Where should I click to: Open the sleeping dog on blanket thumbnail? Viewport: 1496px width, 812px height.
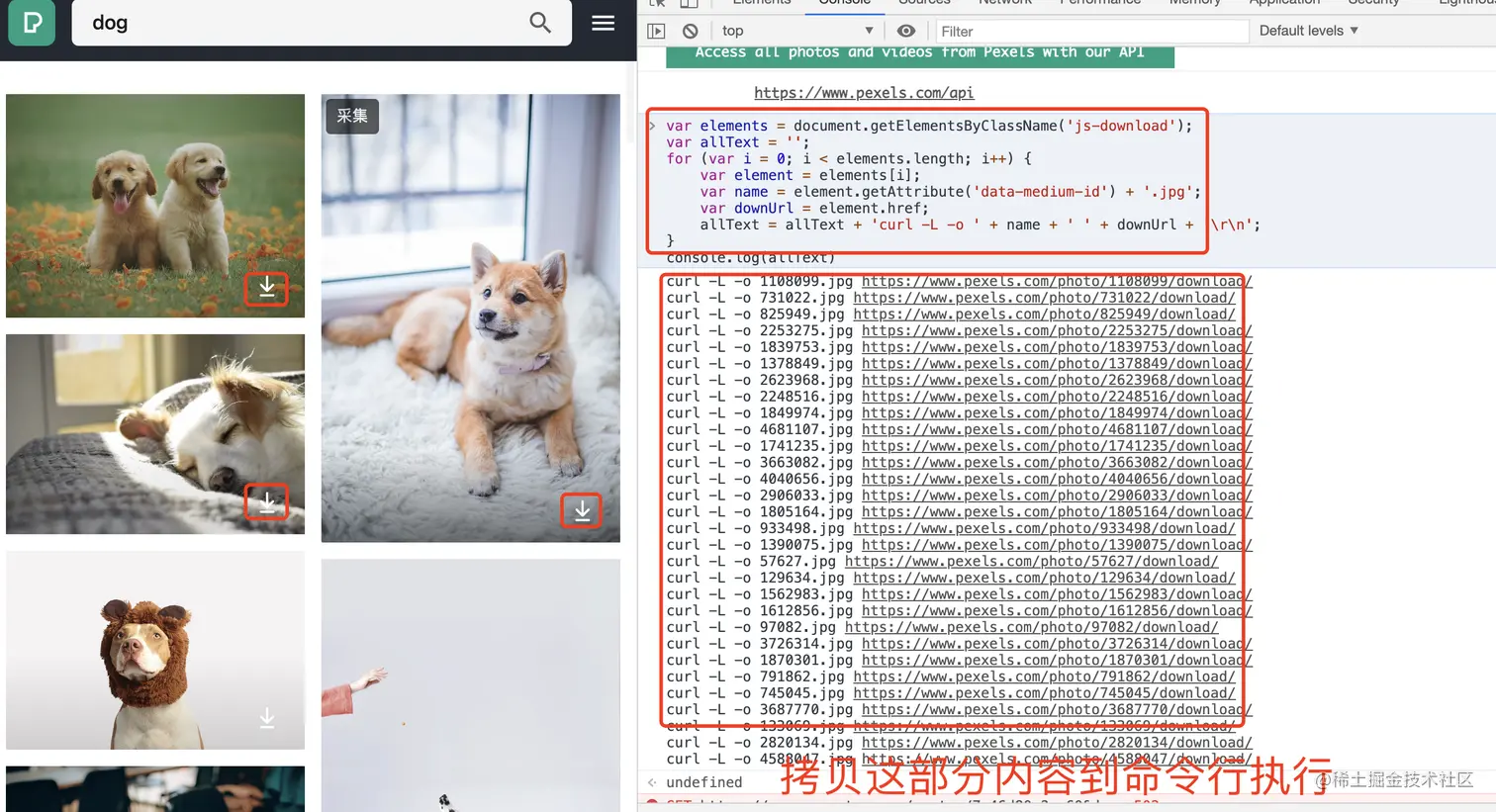(155, 434)
